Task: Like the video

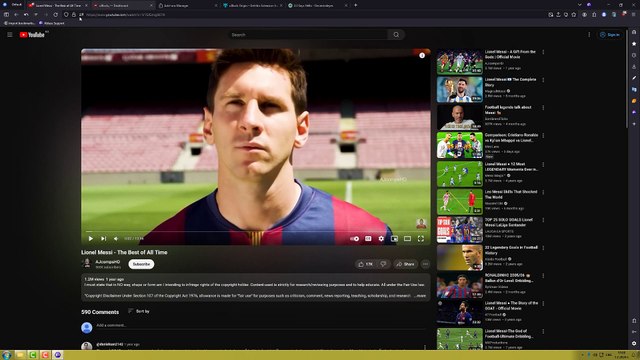Action: (366, 264)
